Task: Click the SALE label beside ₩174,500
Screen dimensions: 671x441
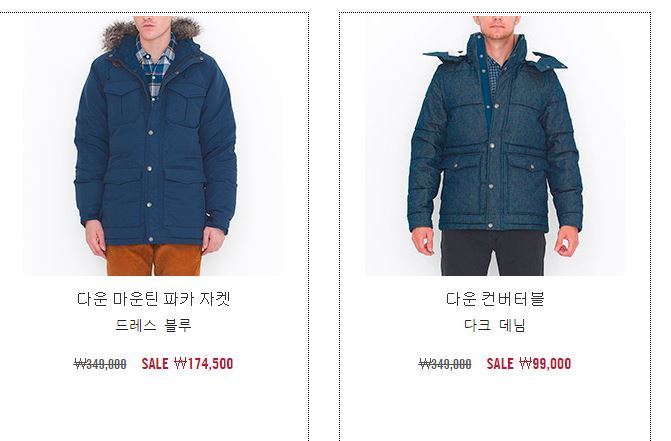Action: coord(155,364)
